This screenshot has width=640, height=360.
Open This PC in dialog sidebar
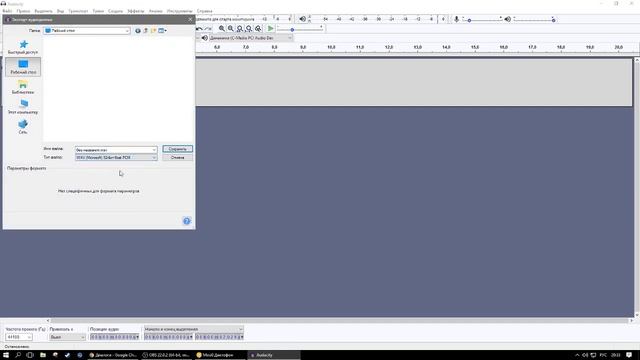(23, 107)
